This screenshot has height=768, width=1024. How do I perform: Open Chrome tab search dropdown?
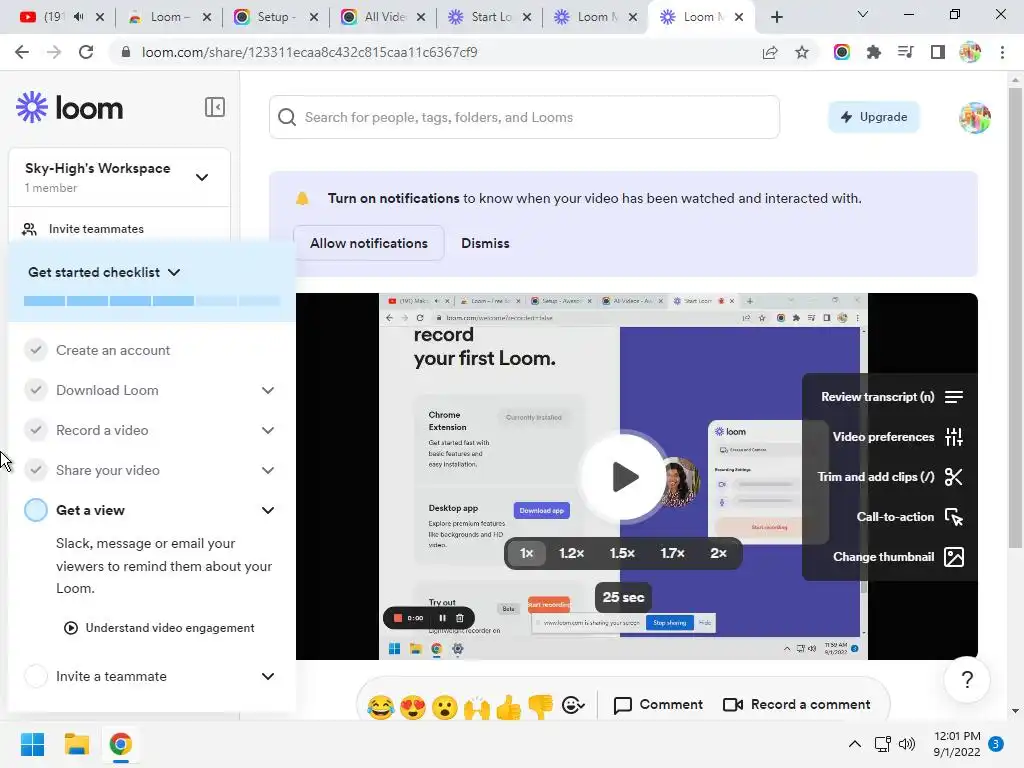click(863, 14)
